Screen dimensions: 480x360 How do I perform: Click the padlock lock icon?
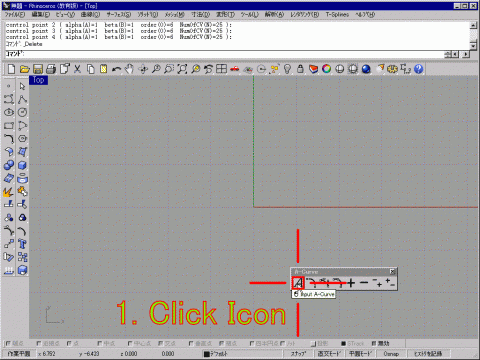pyautogui.click(x=300, y=69)
